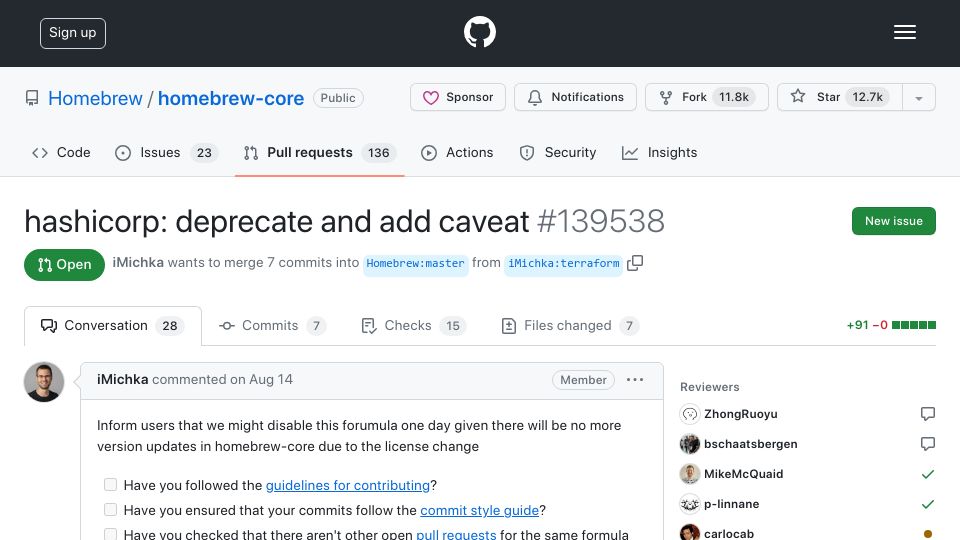Open the hamburger navigation menu
The height and width of the screenshot is (540, 960).
(x=904, y=32)
